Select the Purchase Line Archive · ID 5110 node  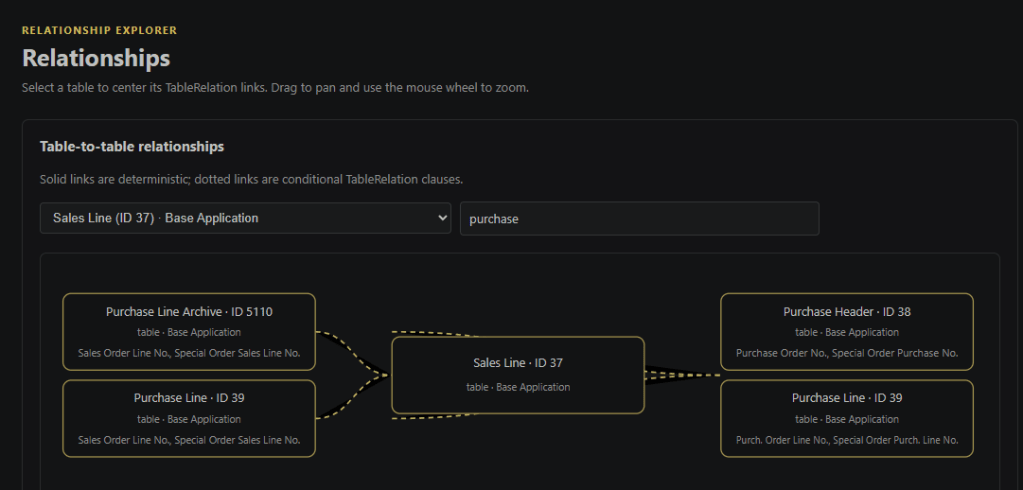(189, 331)
